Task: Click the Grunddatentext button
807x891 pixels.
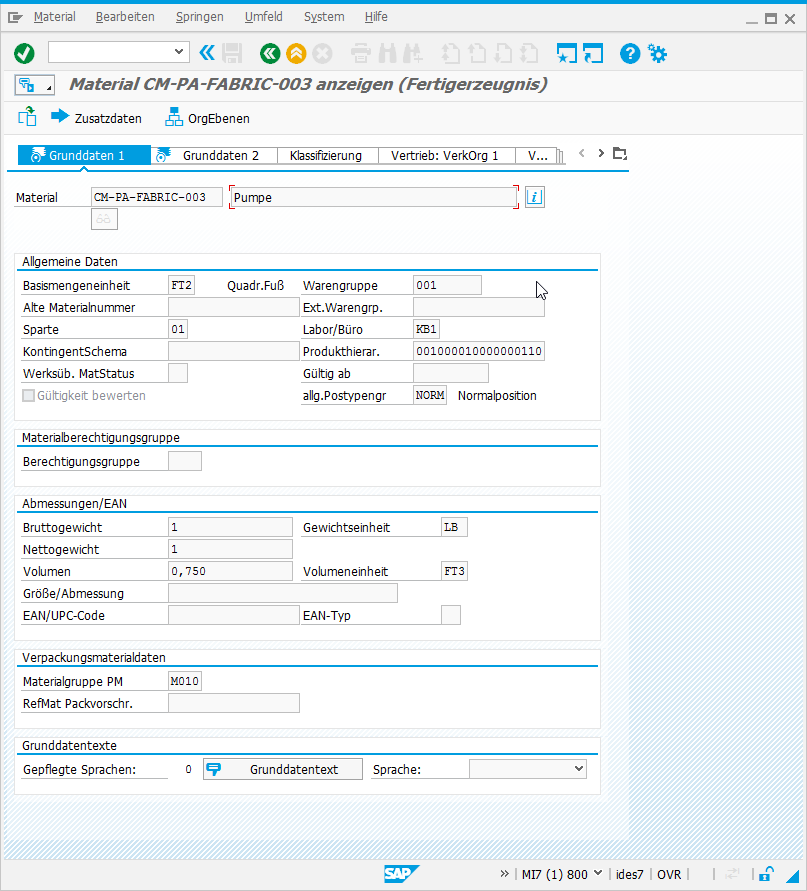Action: click(282, 769)
